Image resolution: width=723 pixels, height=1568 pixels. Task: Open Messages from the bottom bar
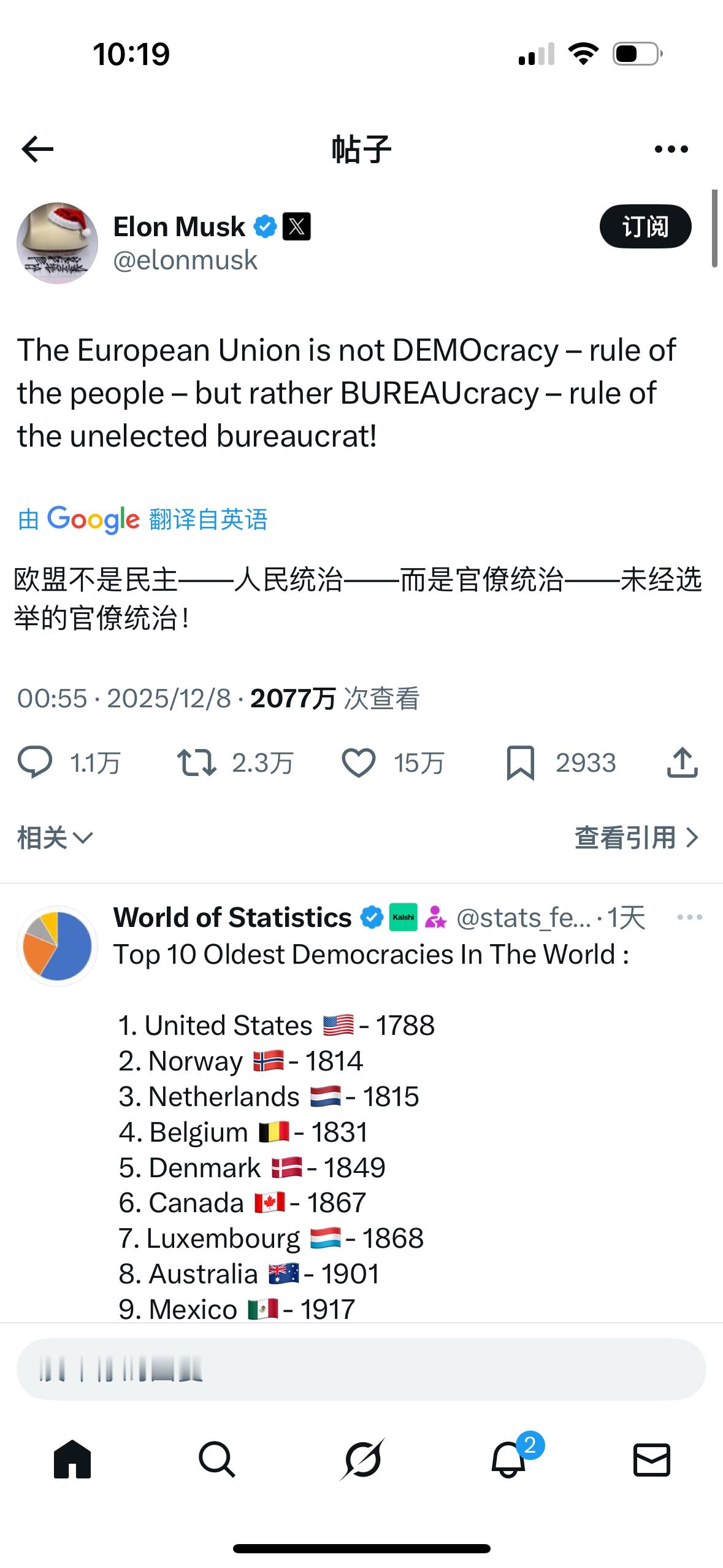click(651, 1459)
